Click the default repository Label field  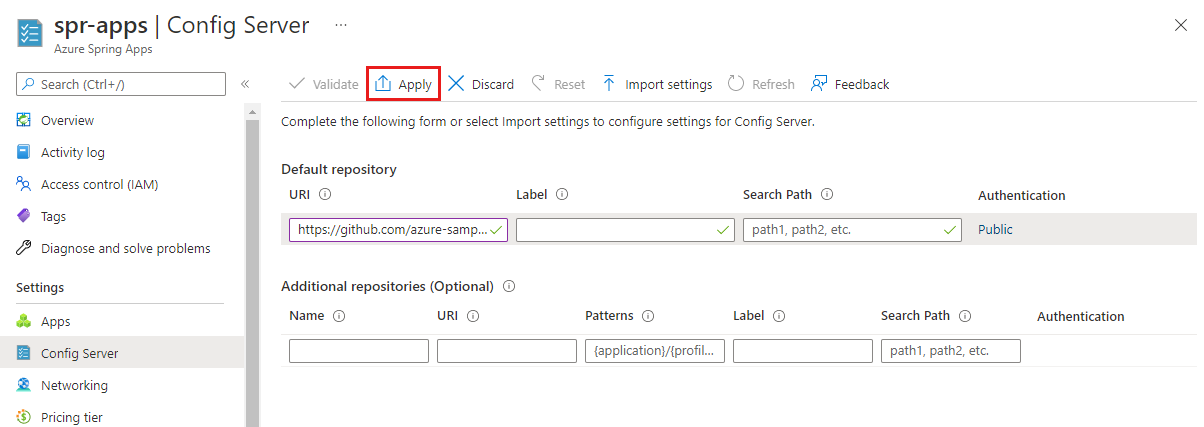[618, 230]
